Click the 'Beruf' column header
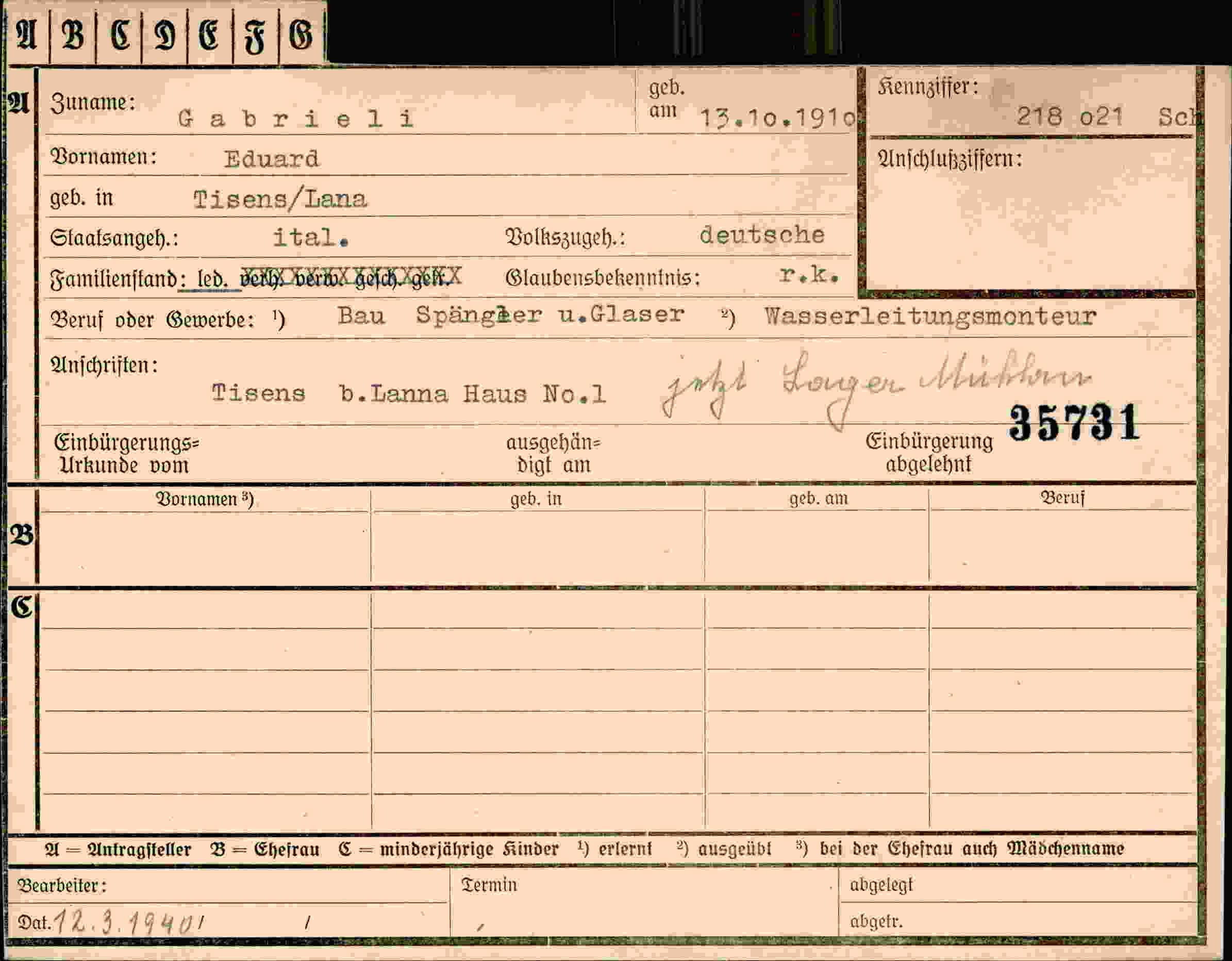Image resolution: width=1232 pixels, height=961 pixels. pyautogui.click(x=1063, y=498)
